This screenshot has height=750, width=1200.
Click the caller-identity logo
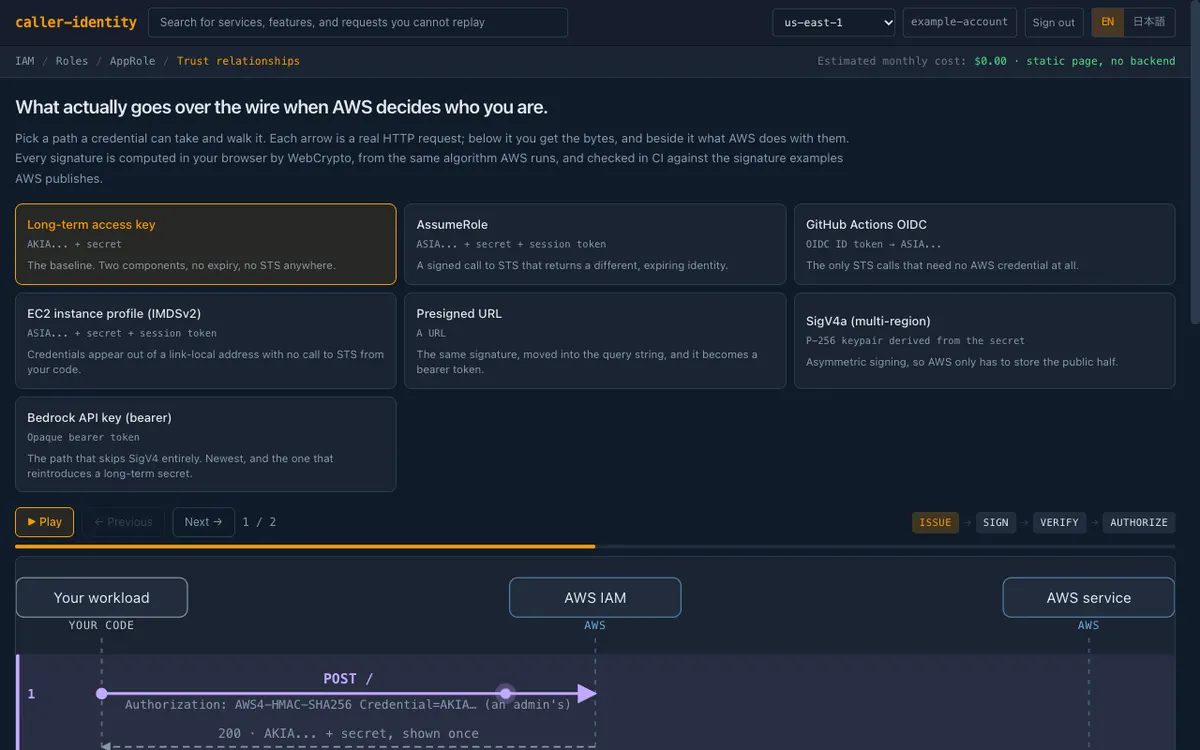75,22
